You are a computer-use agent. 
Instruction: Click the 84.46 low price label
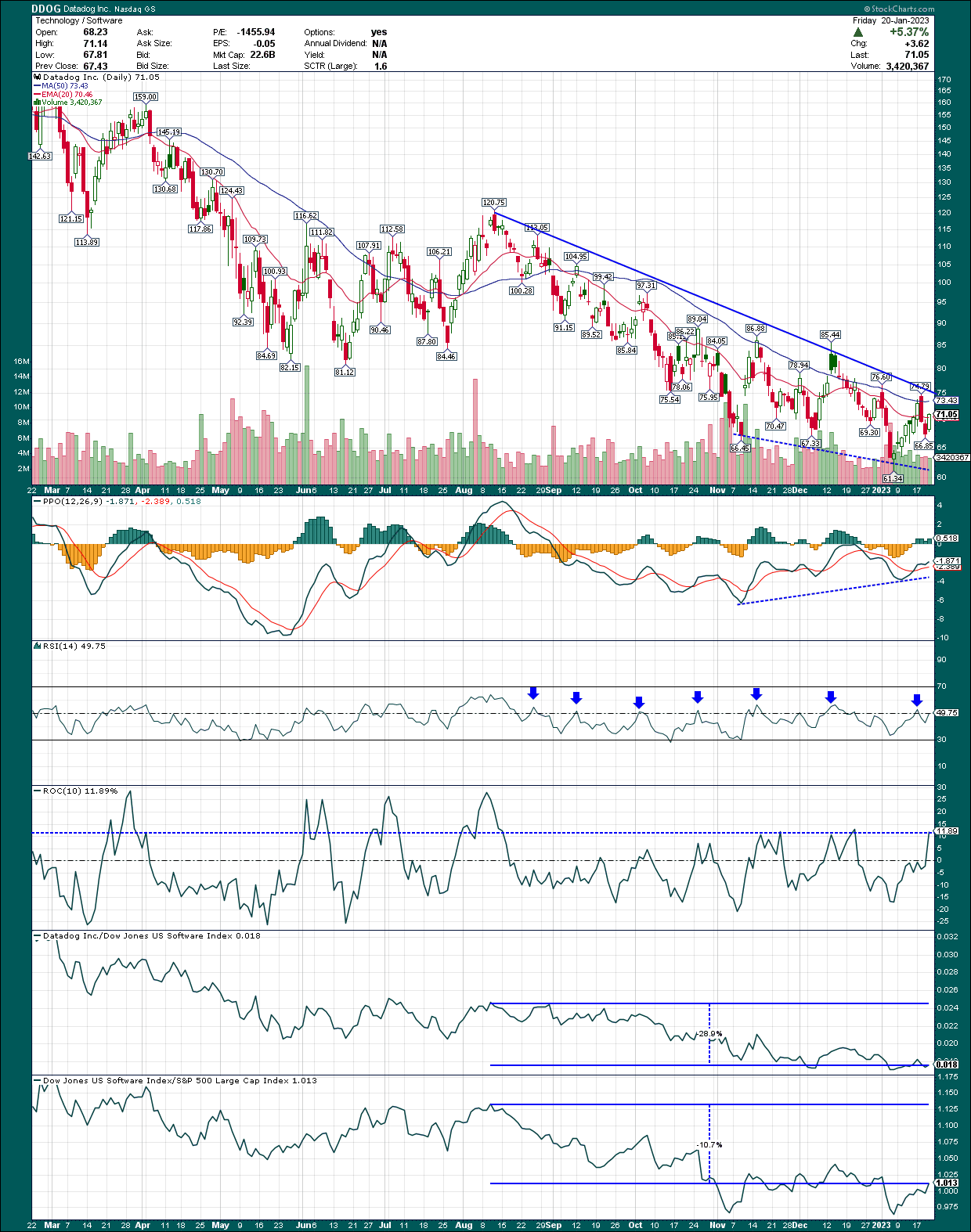446,357
